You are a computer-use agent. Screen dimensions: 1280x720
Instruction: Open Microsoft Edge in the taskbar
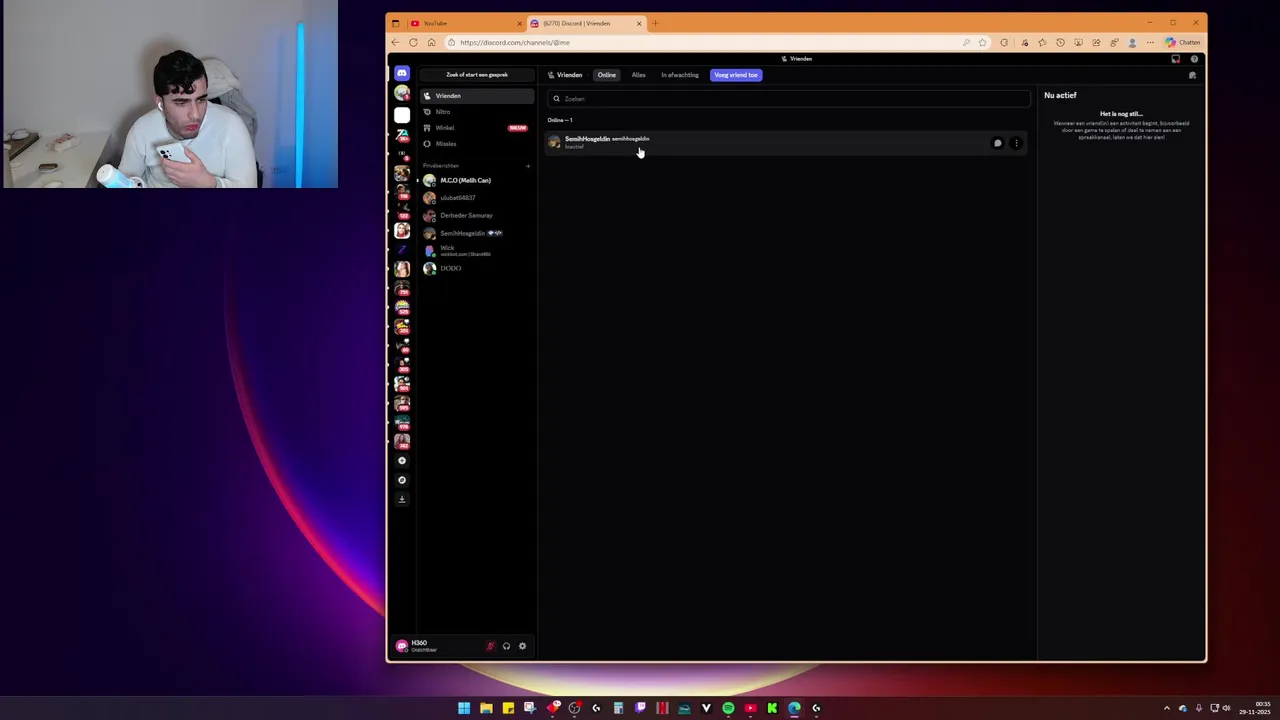coord(794,708)
